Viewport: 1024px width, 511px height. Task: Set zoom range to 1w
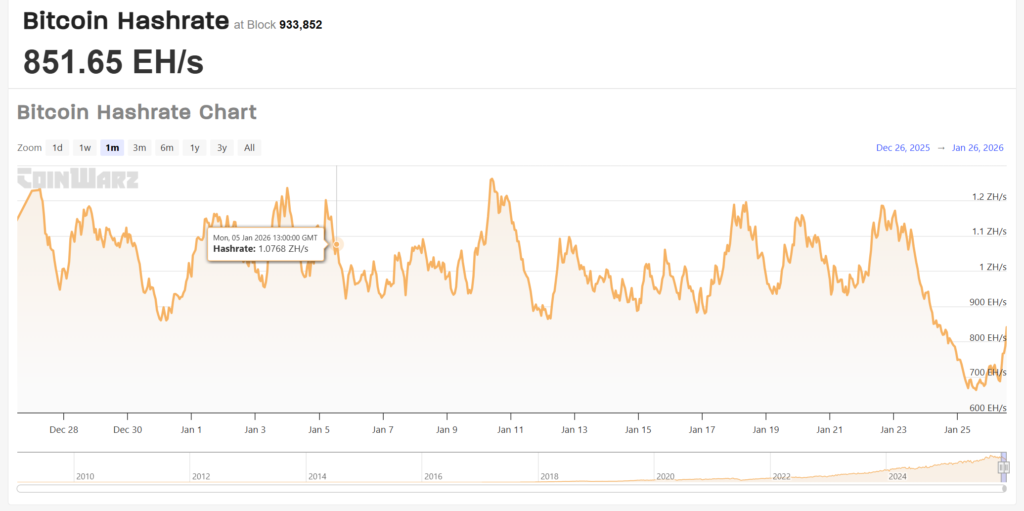coord(85,148)
